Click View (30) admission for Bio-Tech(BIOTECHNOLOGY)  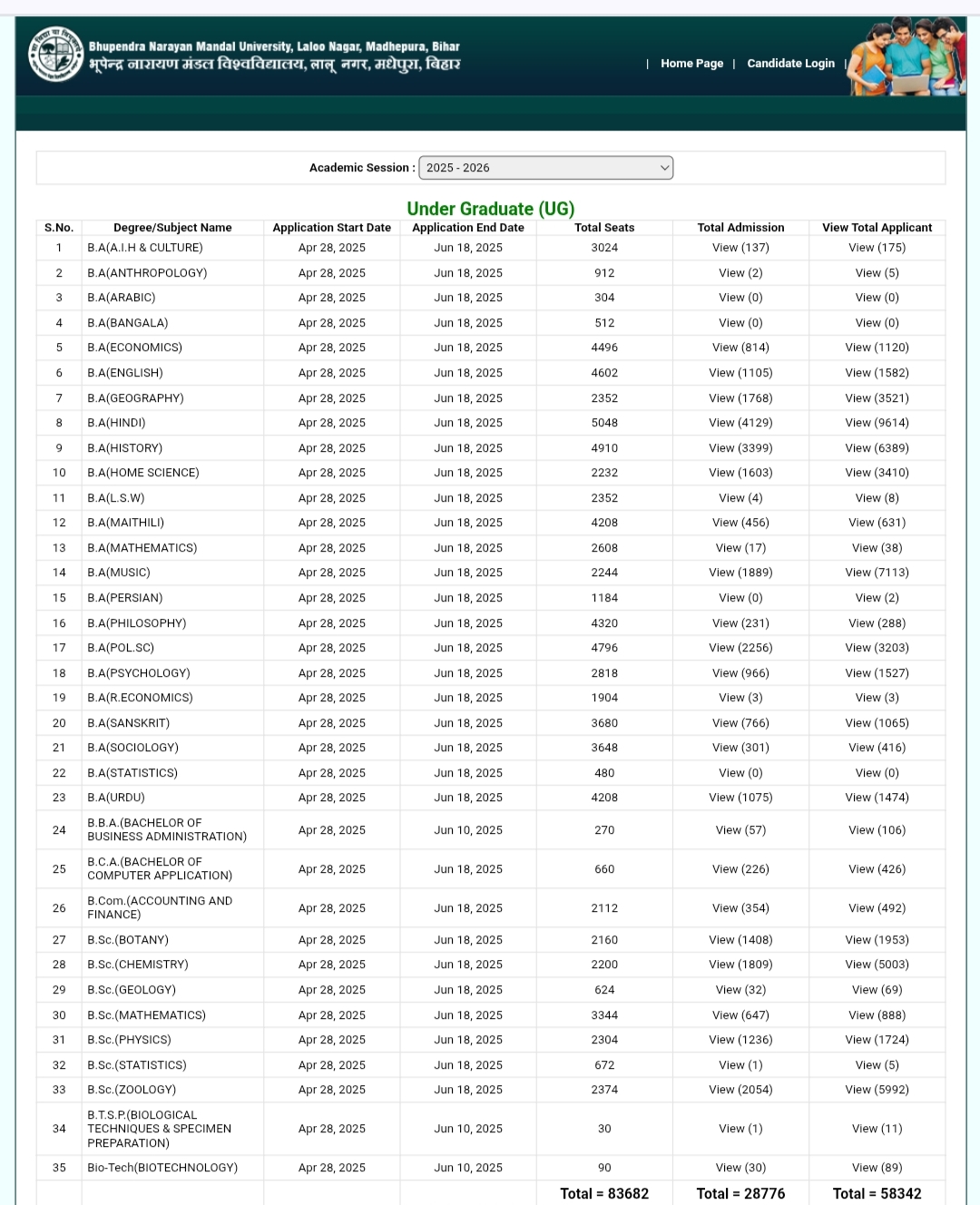(740, 1168)
